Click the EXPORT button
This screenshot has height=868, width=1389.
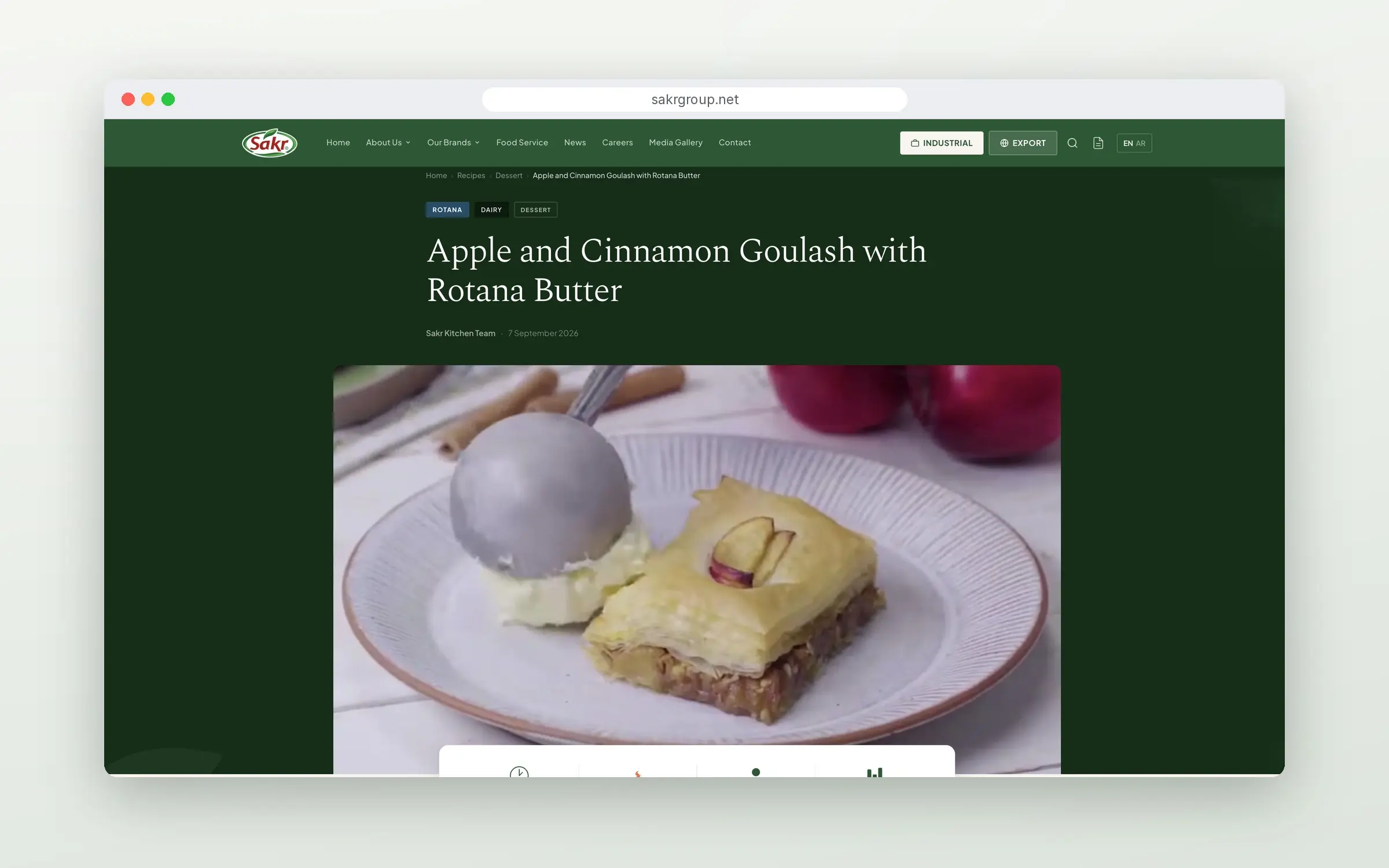(x=1023, y=143)
